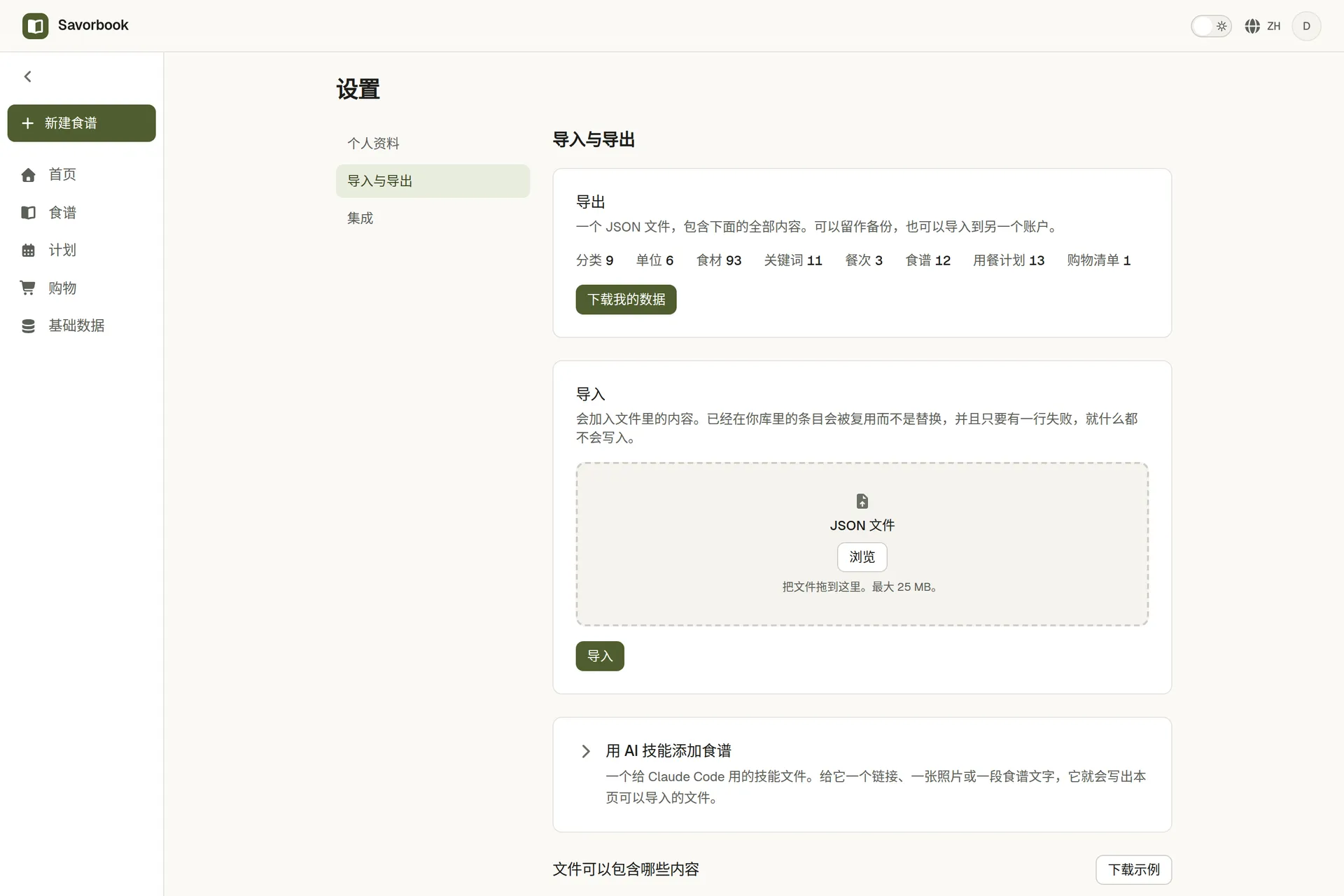Collapse the sidebar with back chevron
Screen dimensions: 1344x896
pos(28,76)
